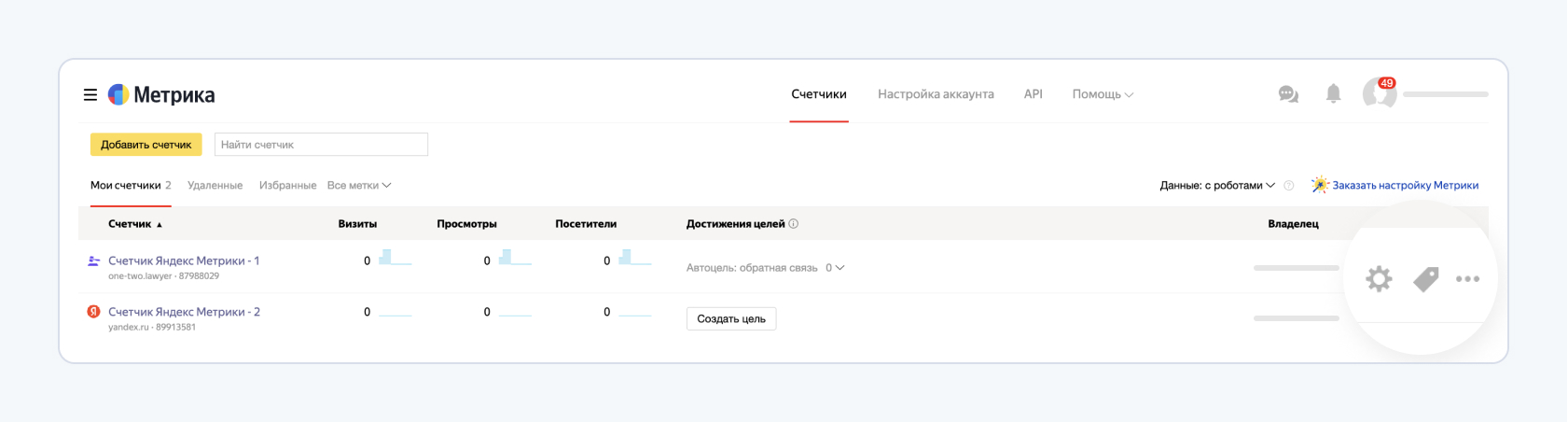Open Счетчик Яндекс Метрики - 2
Image resolution: width=1568 pixels, height=422 pixels.
184,312
